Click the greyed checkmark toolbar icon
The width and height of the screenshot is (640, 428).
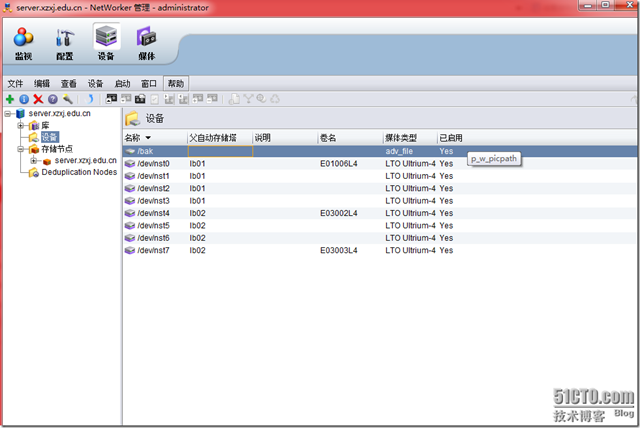pos(155,99)
